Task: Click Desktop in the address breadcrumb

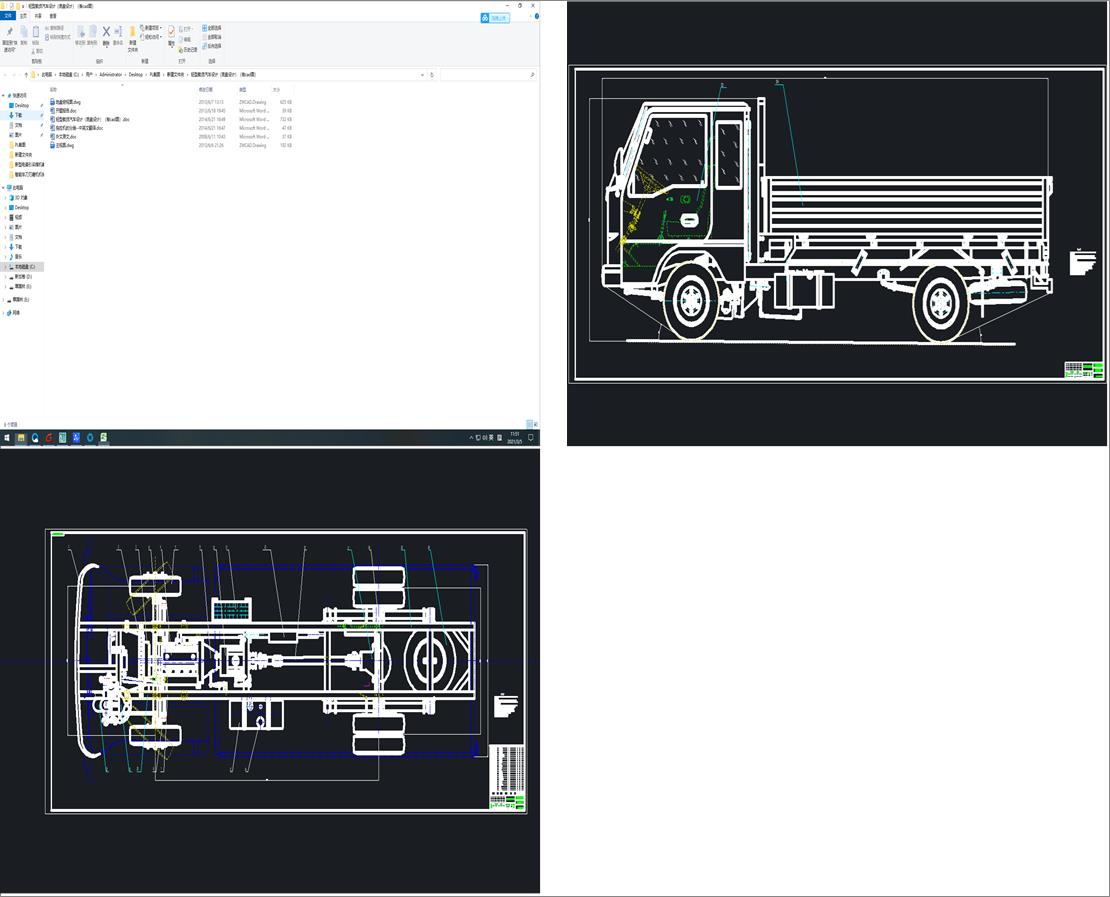Action: (135, 74)
